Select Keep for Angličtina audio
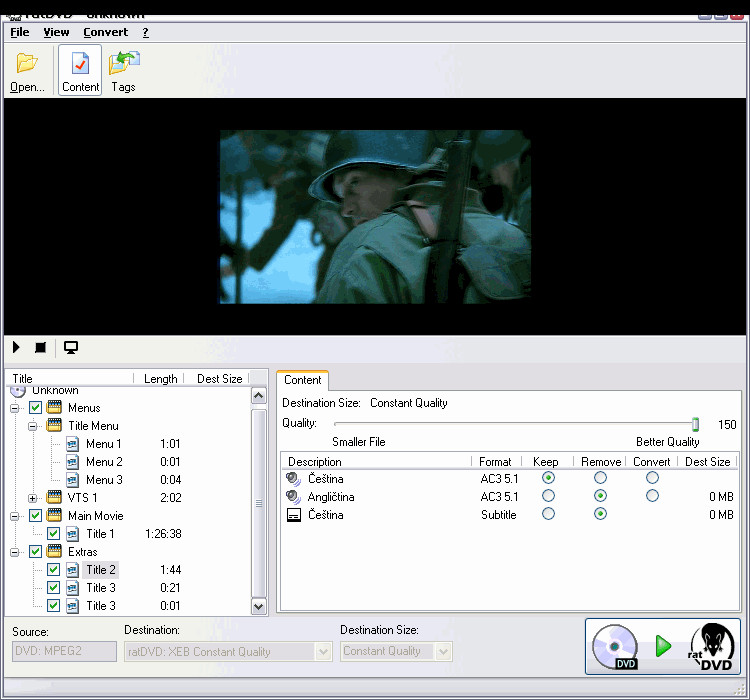 pos(548,496)
